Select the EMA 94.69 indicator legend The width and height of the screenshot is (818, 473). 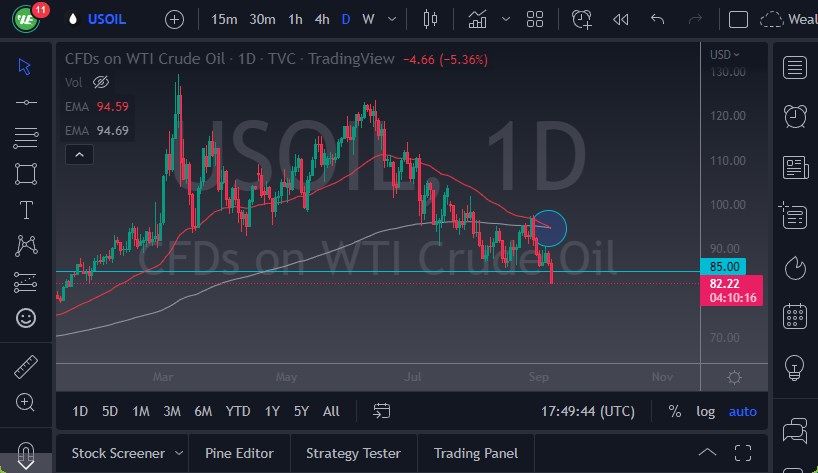point(97,130)
